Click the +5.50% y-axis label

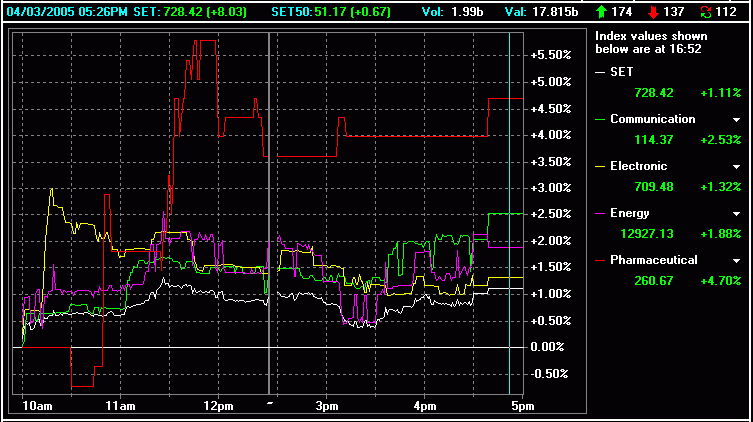(551, 55)
